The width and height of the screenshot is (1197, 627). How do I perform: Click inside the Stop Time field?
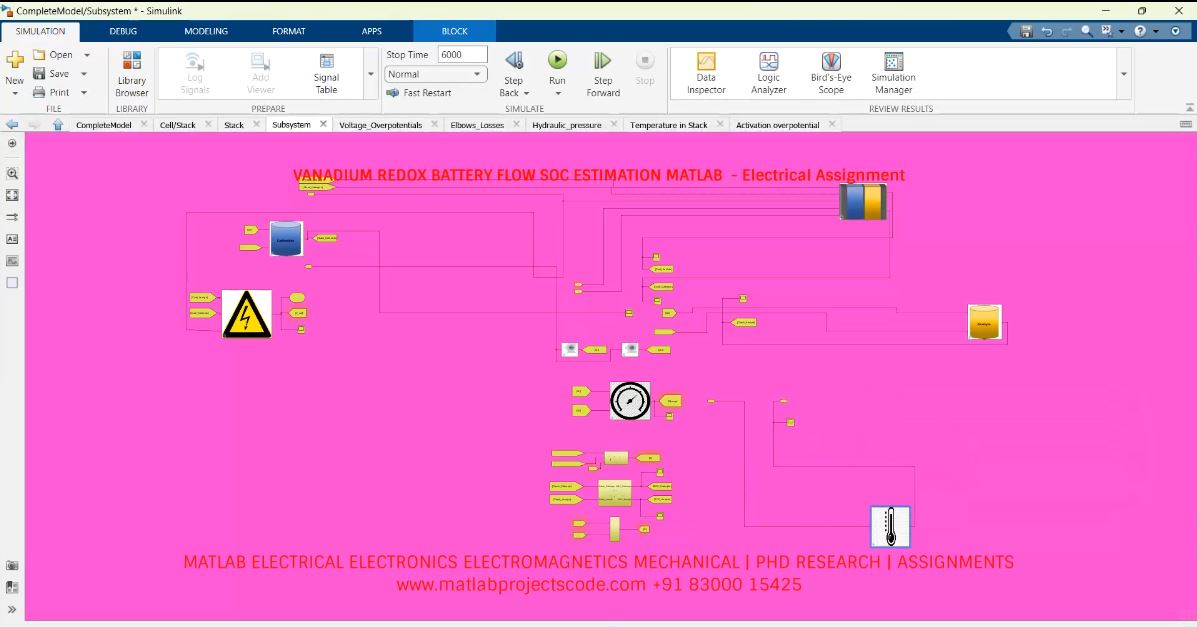point(460,54)
